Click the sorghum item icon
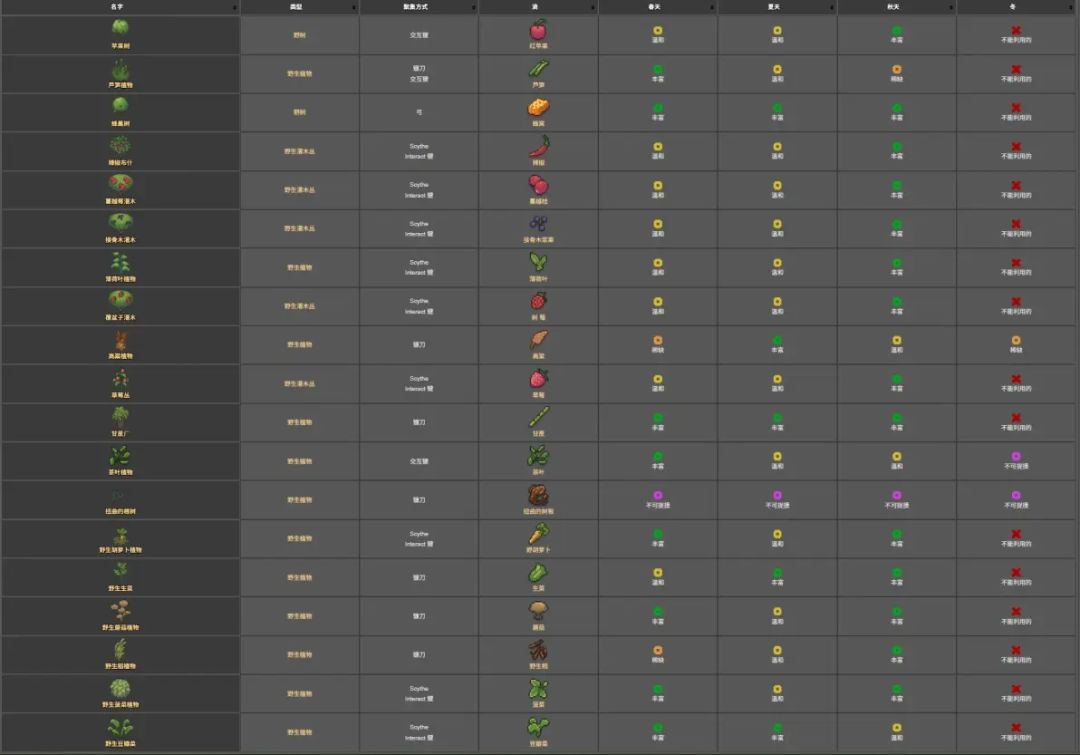 (538, 340)
